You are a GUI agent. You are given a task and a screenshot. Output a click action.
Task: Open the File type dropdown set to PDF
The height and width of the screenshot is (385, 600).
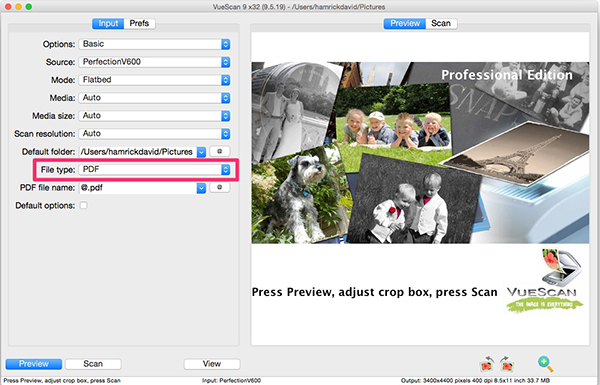(x=154, y=170)
